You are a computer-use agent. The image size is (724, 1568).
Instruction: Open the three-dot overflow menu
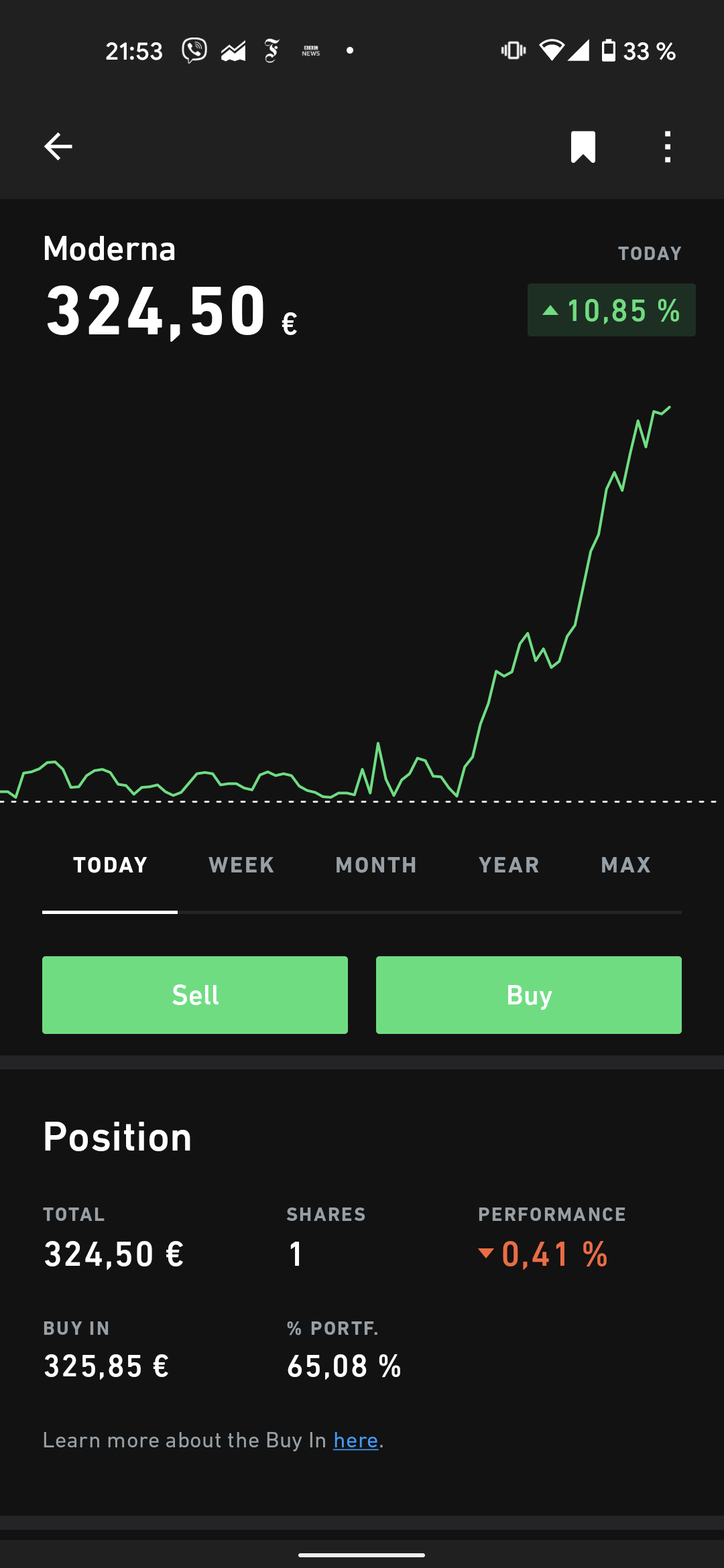pyautogui.click(x=667, y=147)
